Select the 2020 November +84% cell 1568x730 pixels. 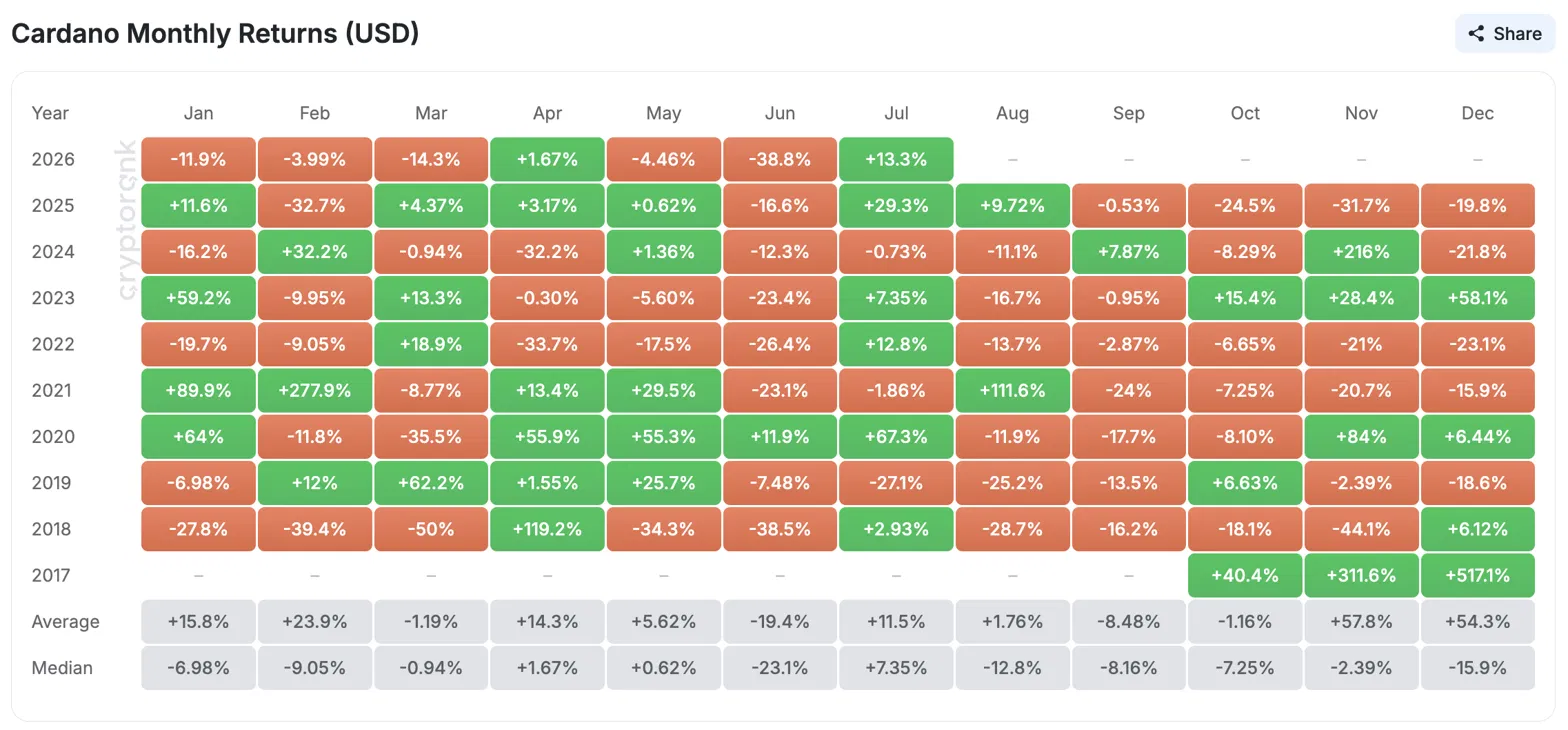1362,436
